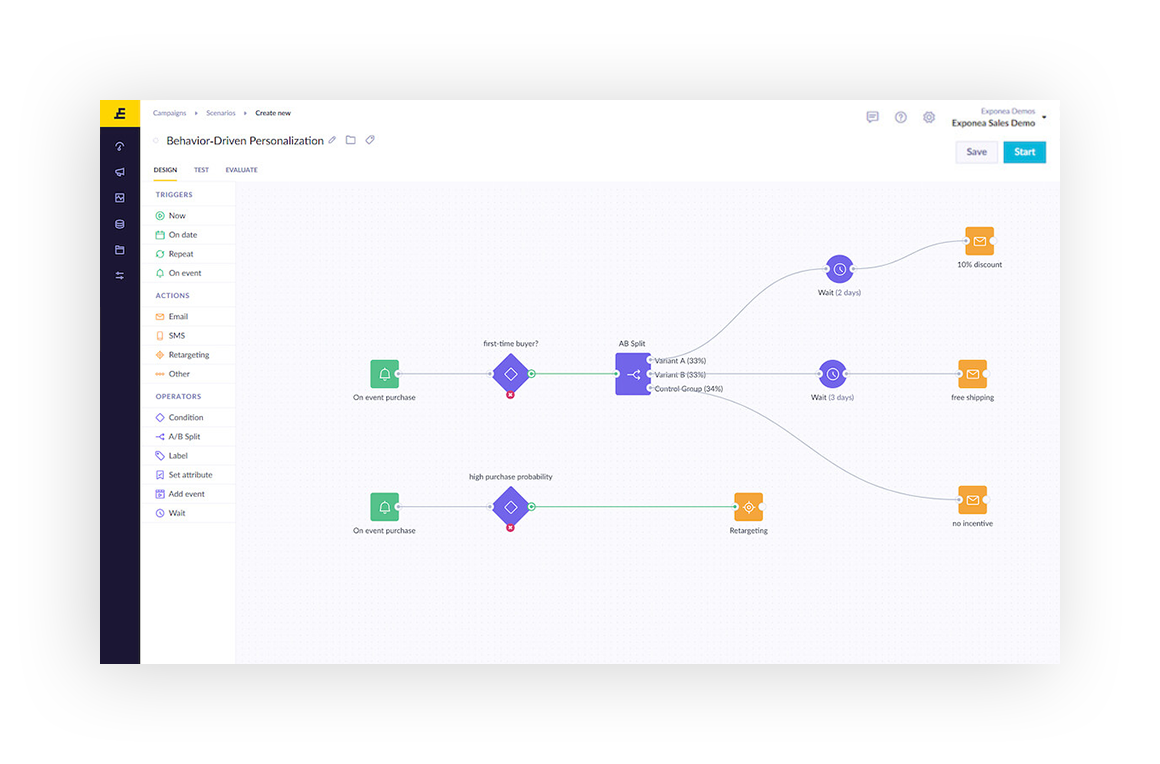Choose the Set attribute operator item

tap(190, 475)
